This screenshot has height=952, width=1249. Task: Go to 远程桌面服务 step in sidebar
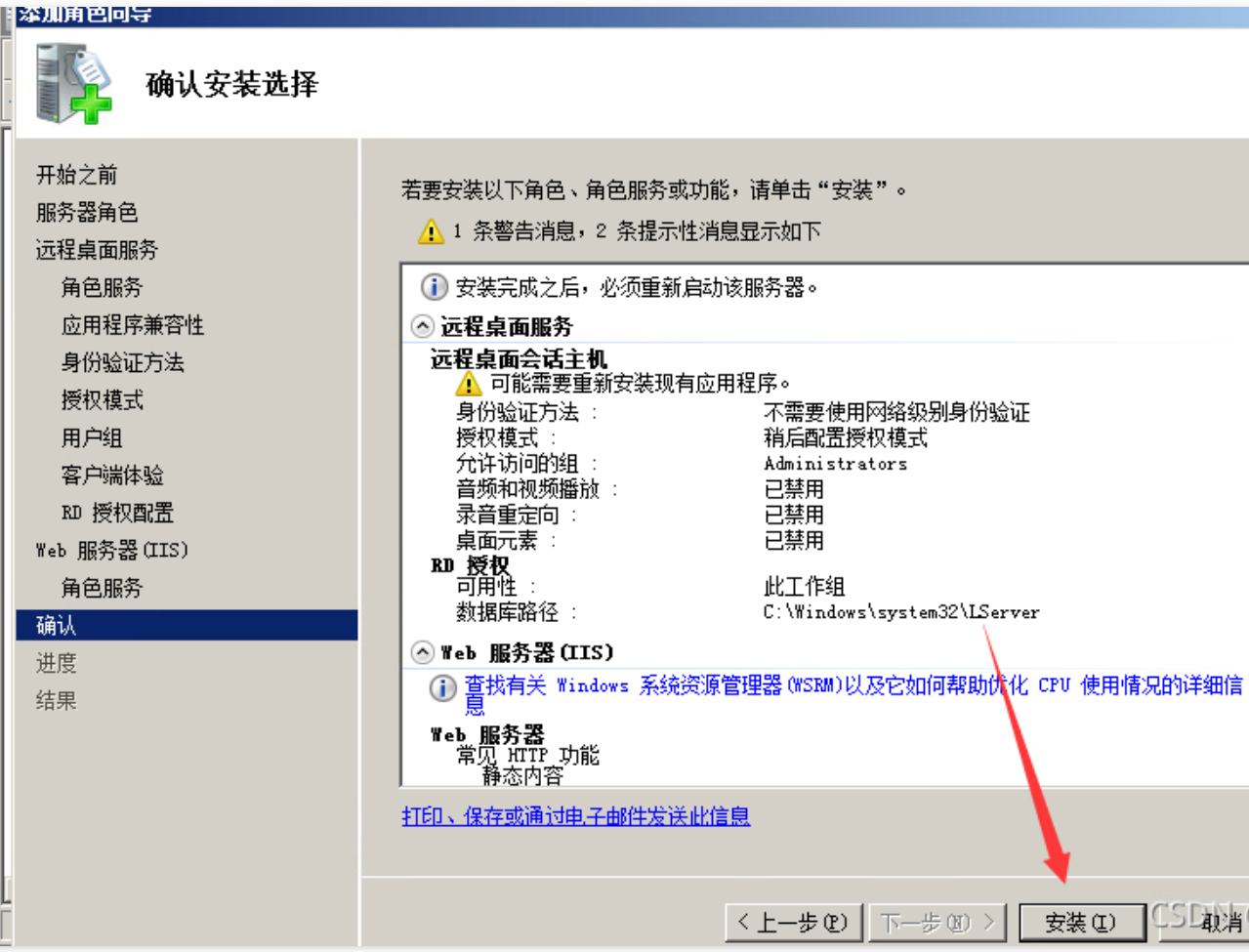97,250
